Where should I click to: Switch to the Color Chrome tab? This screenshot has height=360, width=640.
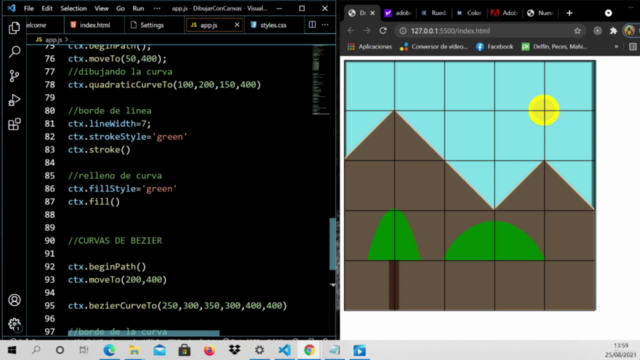click(470, 13)
